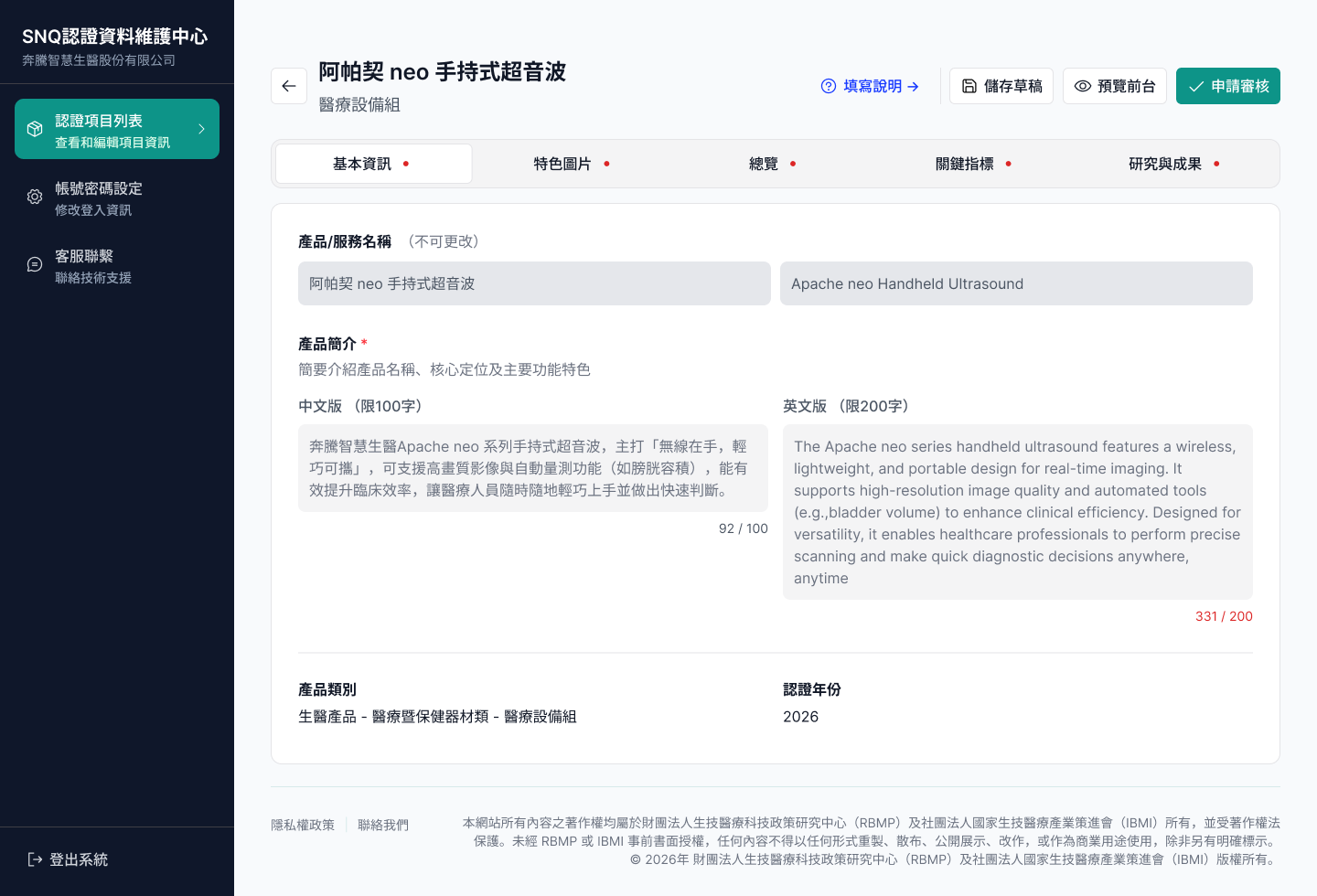Click the 儲存草稿 draft button
Screen dimensions: 1317x896
(x=1001, y=85)
